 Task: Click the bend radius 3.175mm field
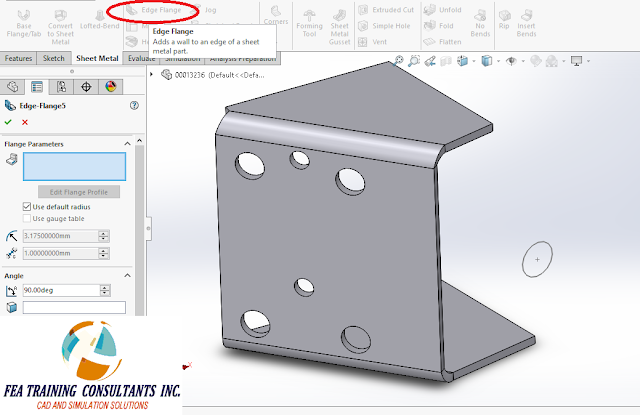(x=60, y=236)
